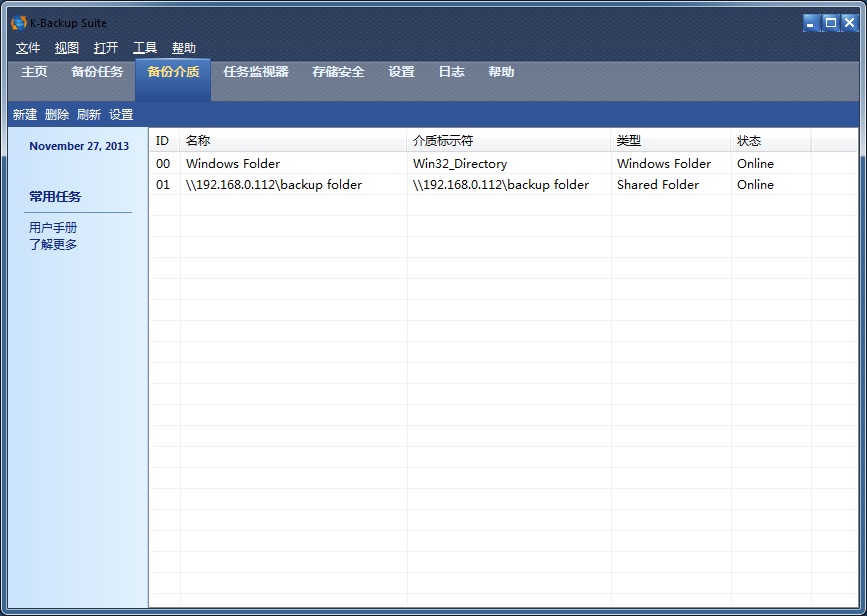
Task: Switch to the 主页 tab
Action: coord(34,72)
